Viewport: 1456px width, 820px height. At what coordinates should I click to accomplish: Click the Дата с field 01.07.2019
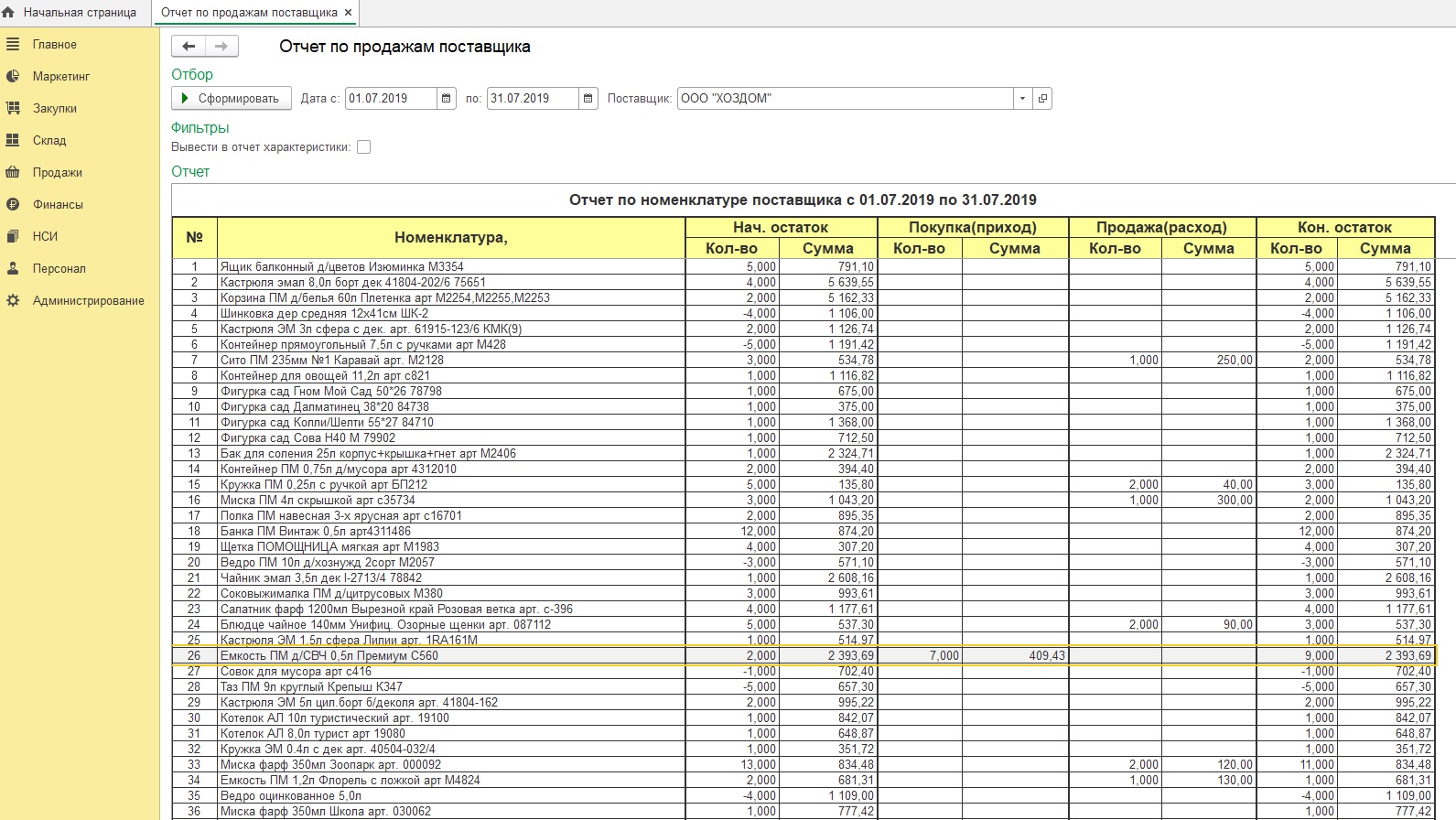(391, 98)
